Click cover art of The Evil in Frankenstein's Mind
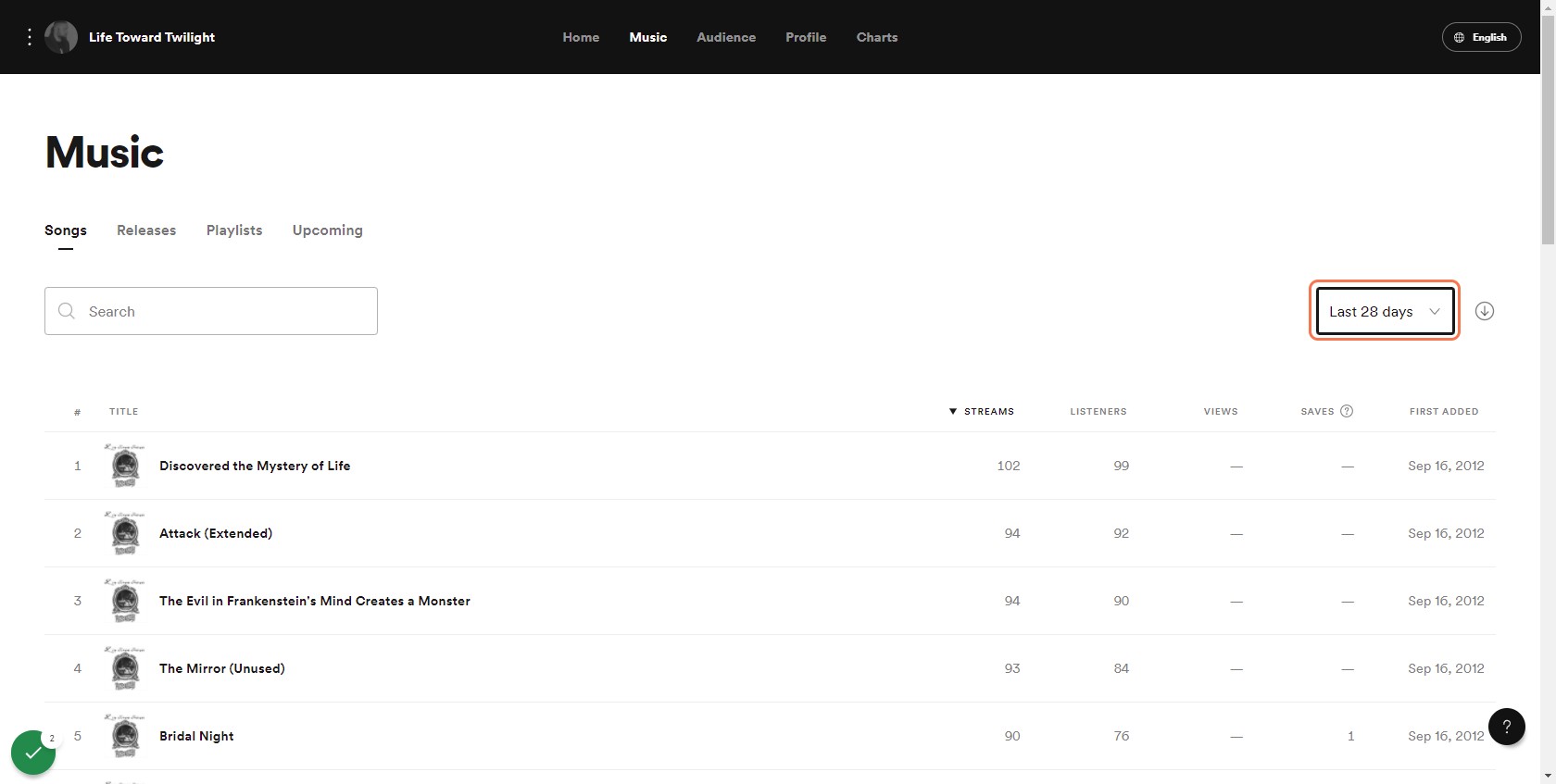The height and width of the screenshot is (784, 1556). click(124, 601)
